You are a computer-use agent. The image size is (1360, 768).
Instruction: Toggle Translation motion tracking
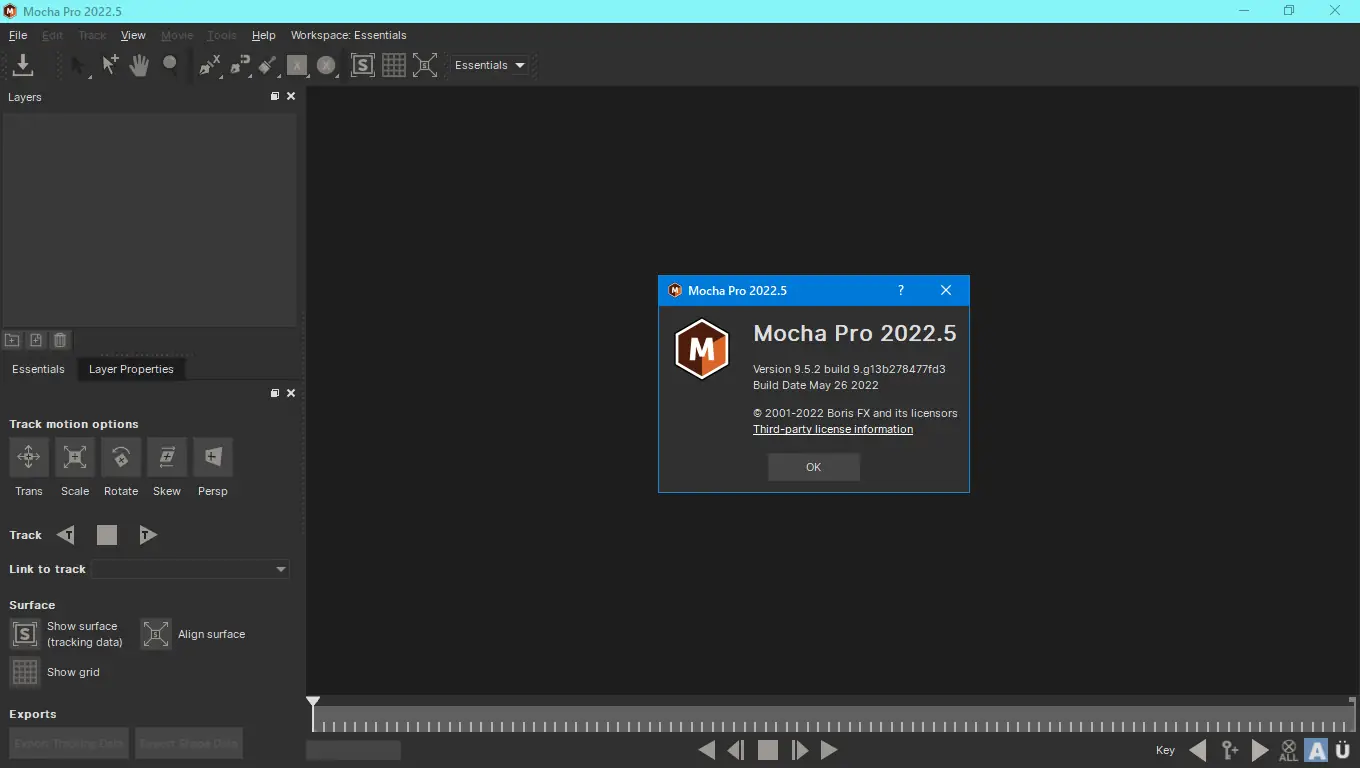[29, 457]
